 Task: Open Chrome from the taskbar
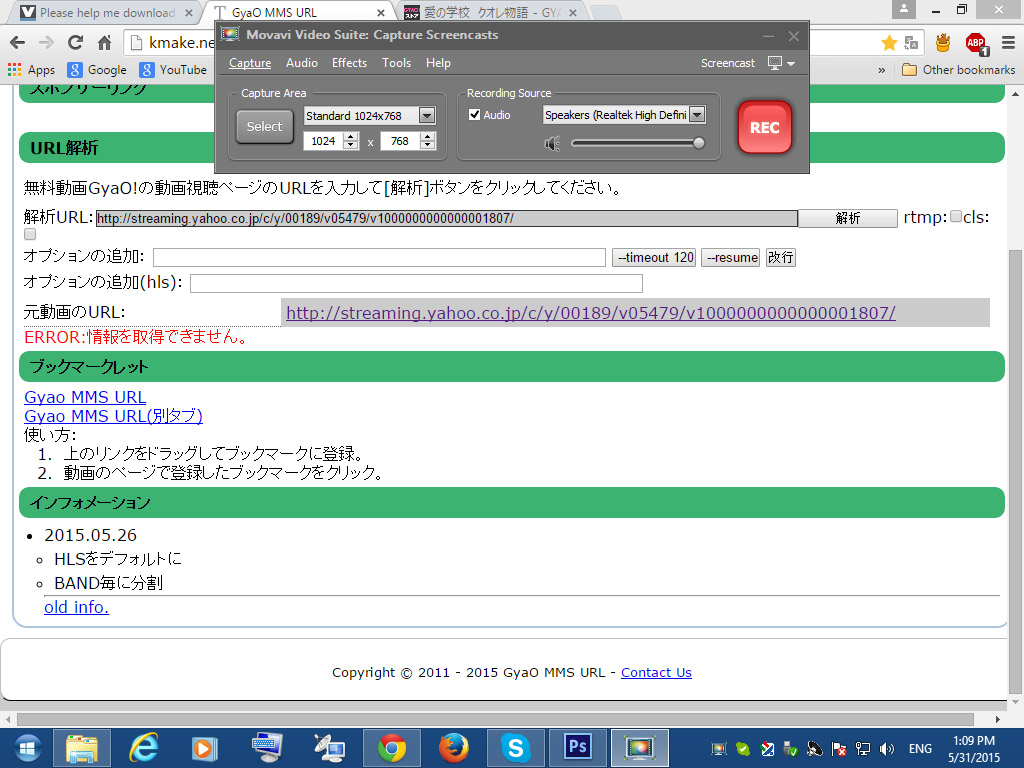[392, 748]
